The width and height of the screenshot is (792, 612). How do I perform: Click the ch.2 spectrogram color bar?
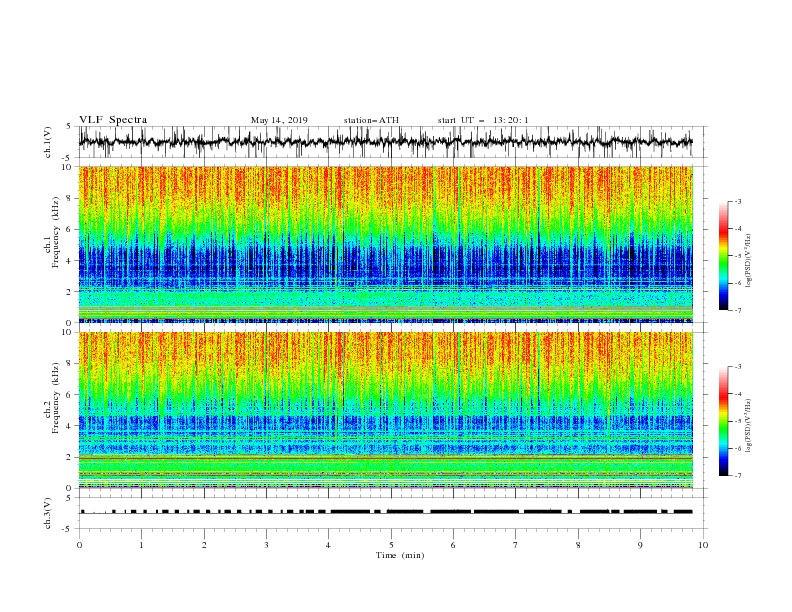tap(723, 421)
